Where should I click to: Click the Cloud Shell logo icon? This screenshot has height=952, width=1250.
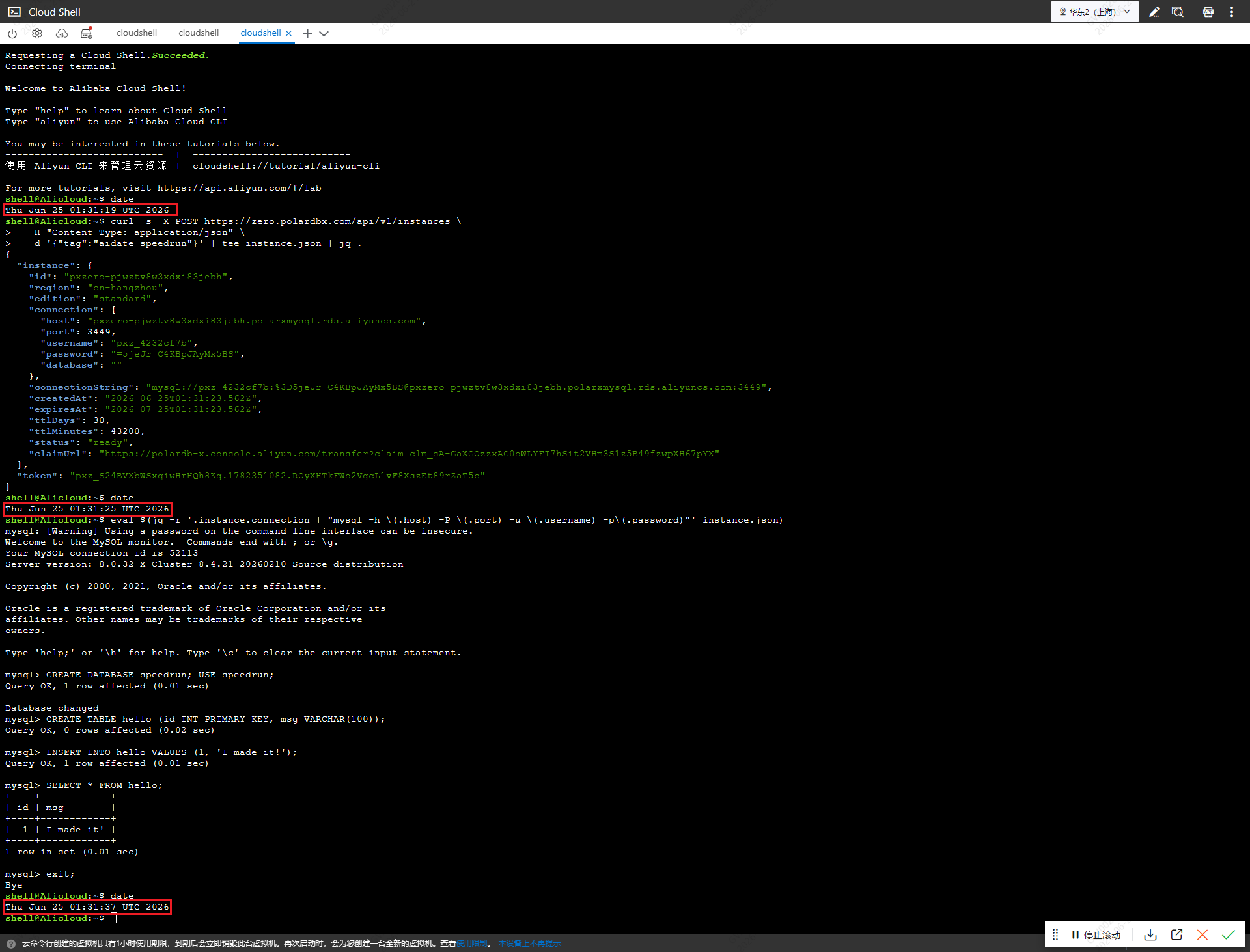point(14,12)
